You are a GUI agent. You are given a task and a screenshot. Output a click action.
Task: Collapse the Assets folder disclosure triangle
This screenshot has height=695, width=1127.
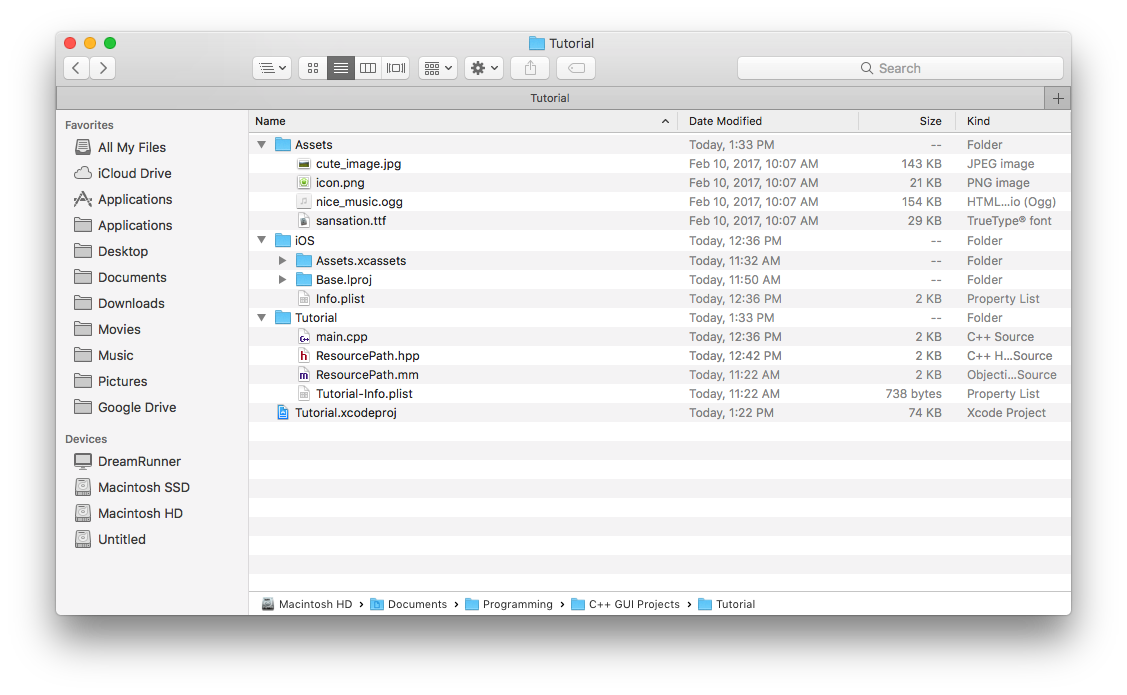coord(261,144)
